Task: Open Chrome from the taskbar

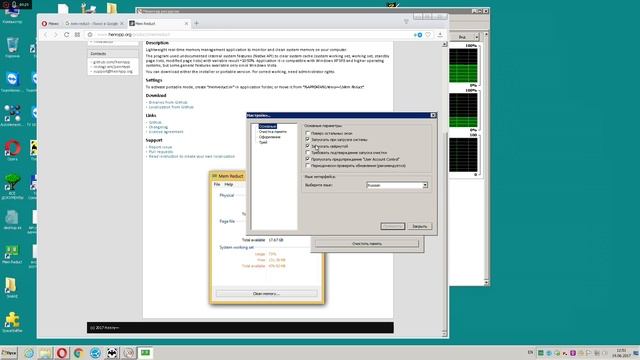Action: pyautogui.click(x=78, y=353)
